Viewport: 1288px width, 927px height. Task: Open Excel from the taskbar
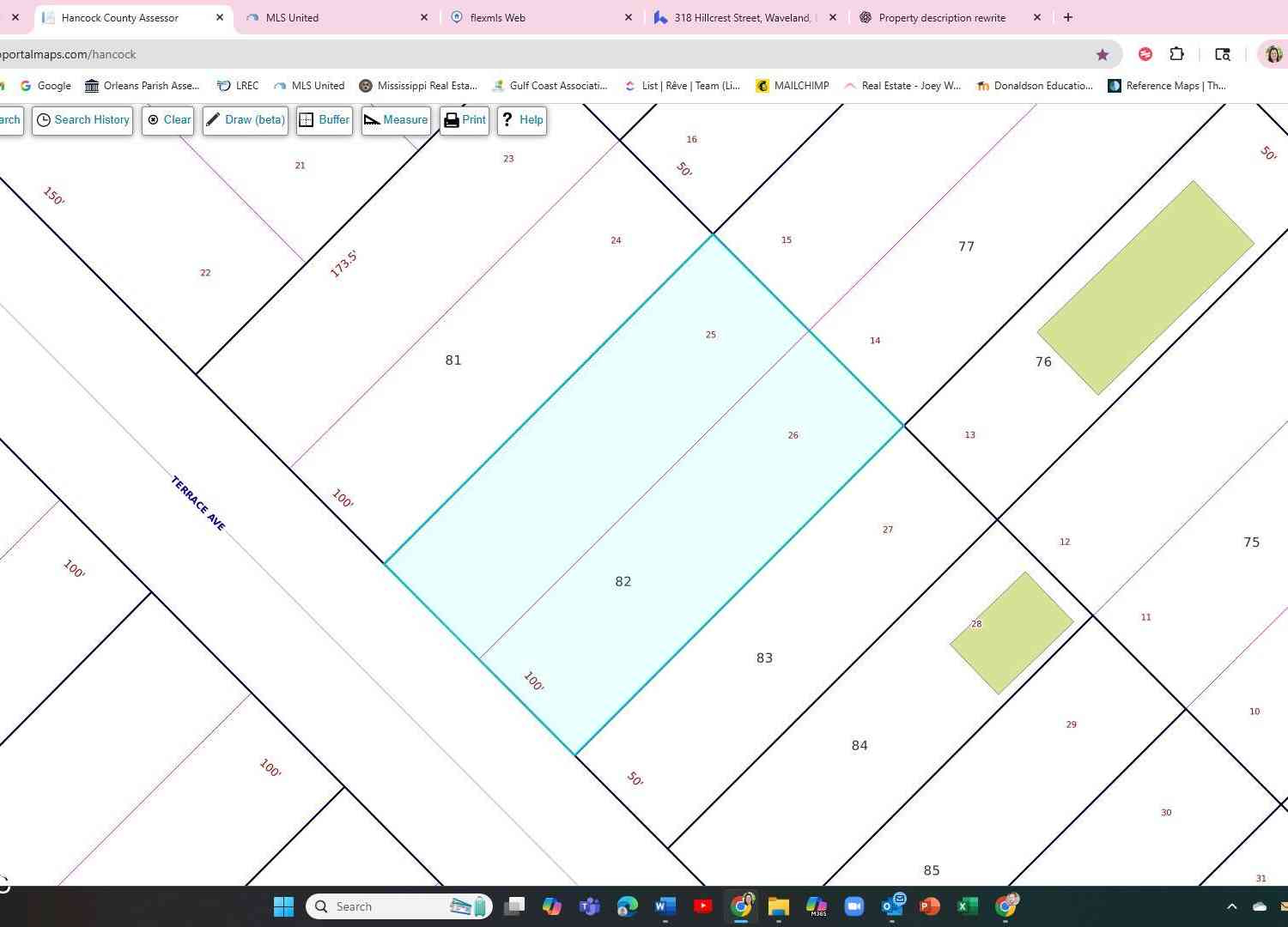pos(967,906)
